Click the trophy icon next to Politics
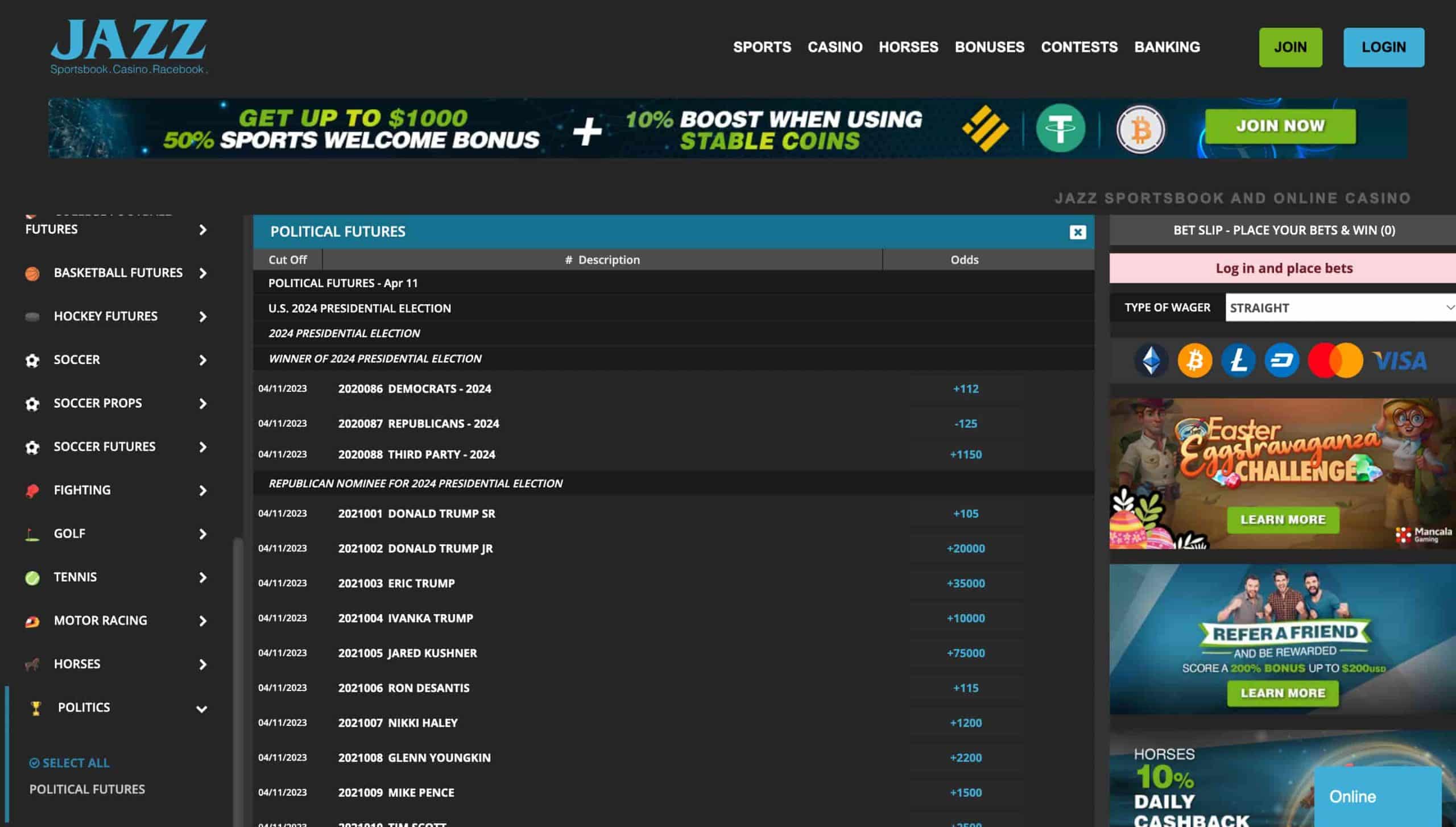The height and width of the screenshot is (827, 1456). [x=36, y=708]
